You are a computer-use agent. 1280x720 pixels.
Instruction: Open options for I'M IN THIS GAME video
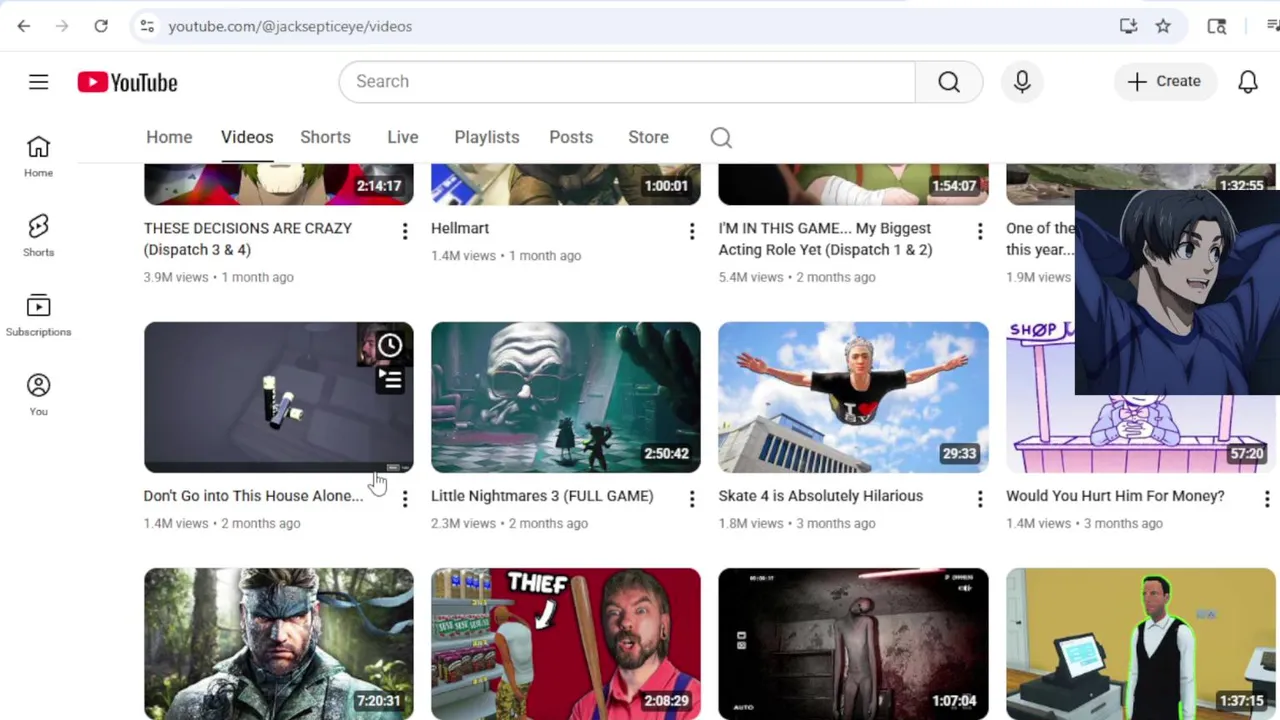[979, 232]
